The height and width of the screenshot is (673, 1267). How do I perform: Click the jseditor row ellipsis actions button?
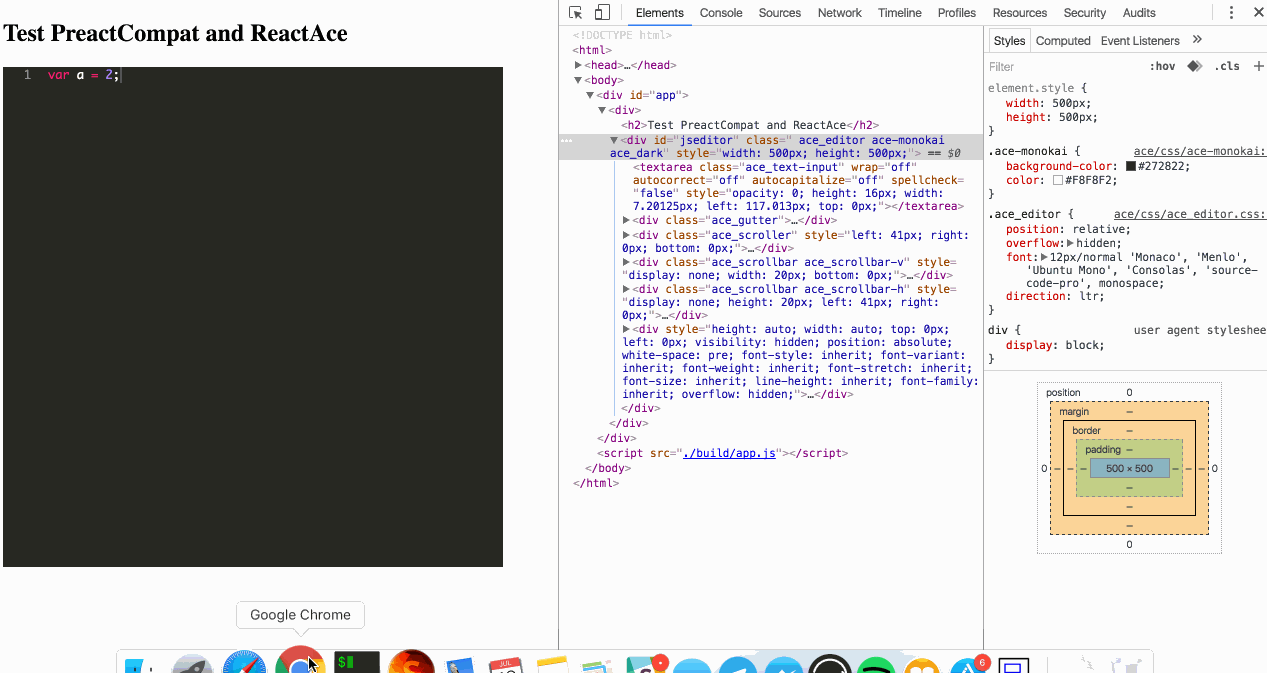click(567, 141)
